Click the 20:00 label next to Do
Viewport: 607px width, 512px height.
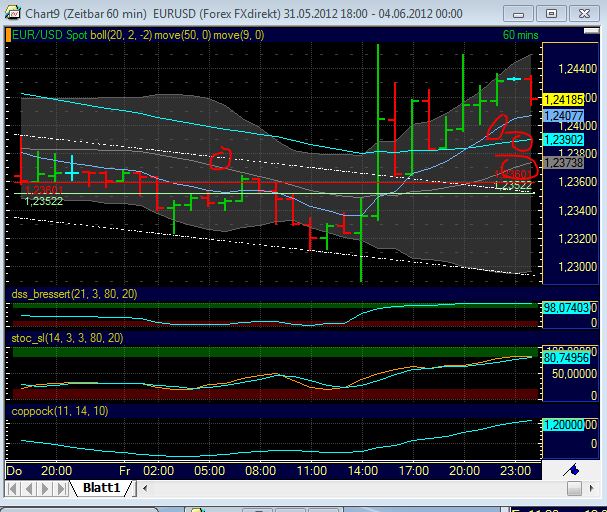click(57, 471)
